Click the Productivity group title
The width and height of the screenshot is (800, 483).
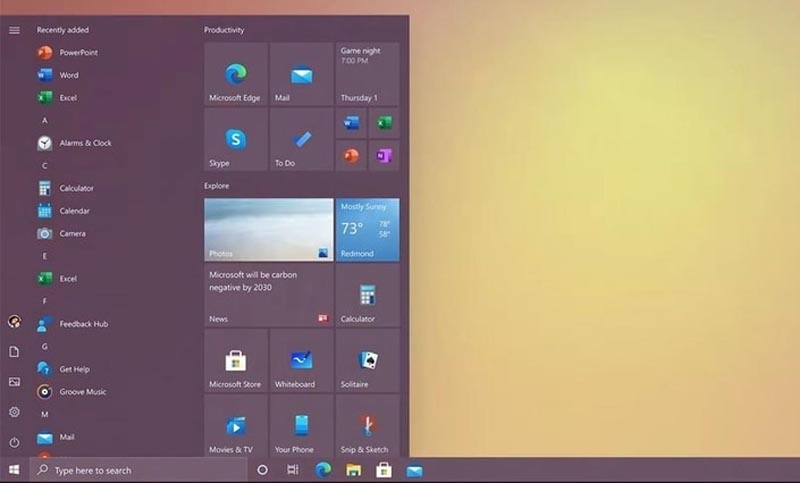pyautogui.click(x=224, y=30)
